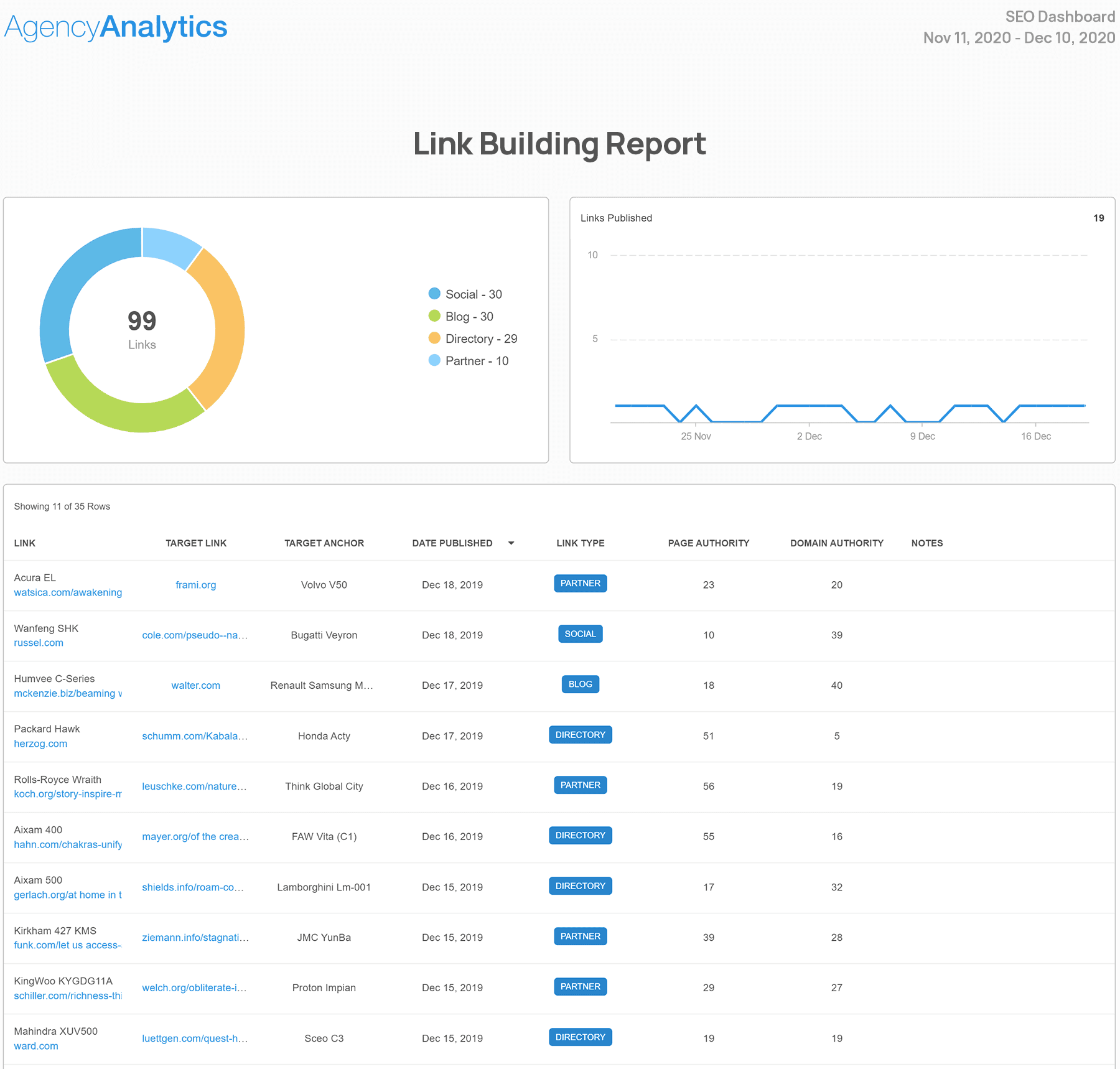Click the PARTNER badge for Acura EL
The image size is (1120, 1069).
point(580,584)
